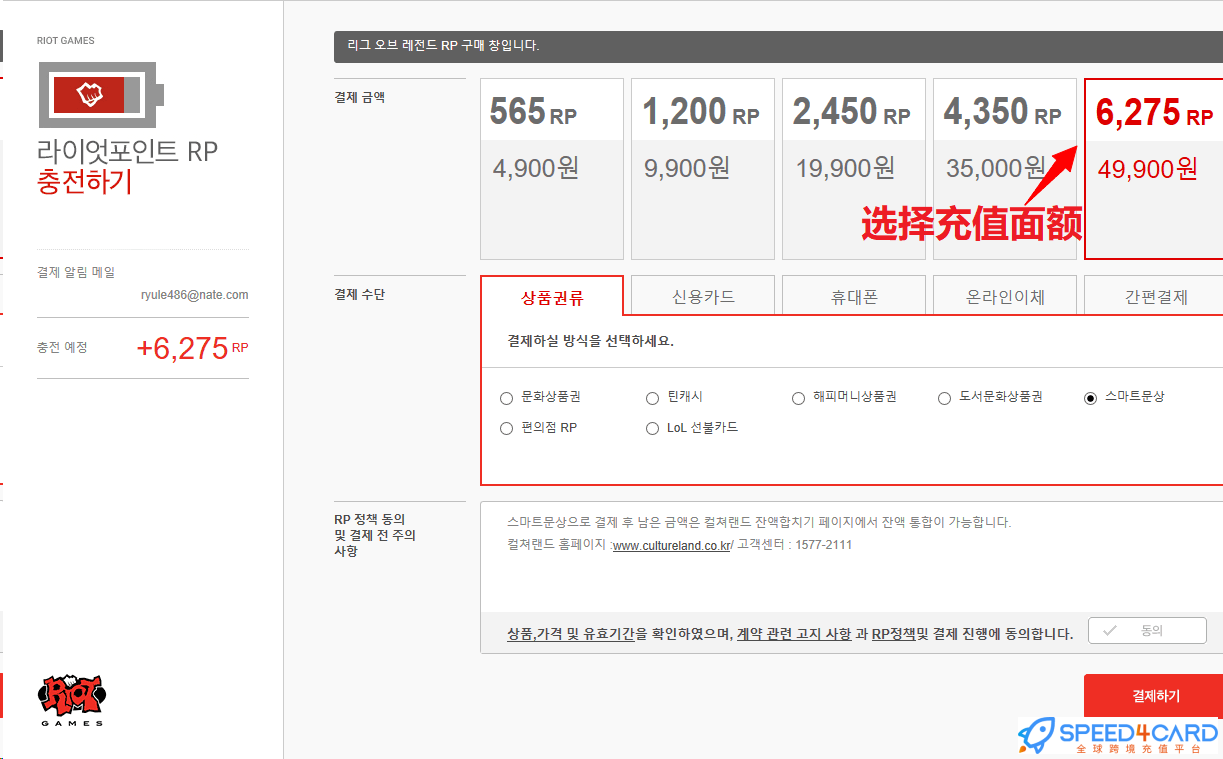Screen dimensions: 1223x759
Task: Click the Riot Games logo at bottom left
Action: (x=71, y=699)
